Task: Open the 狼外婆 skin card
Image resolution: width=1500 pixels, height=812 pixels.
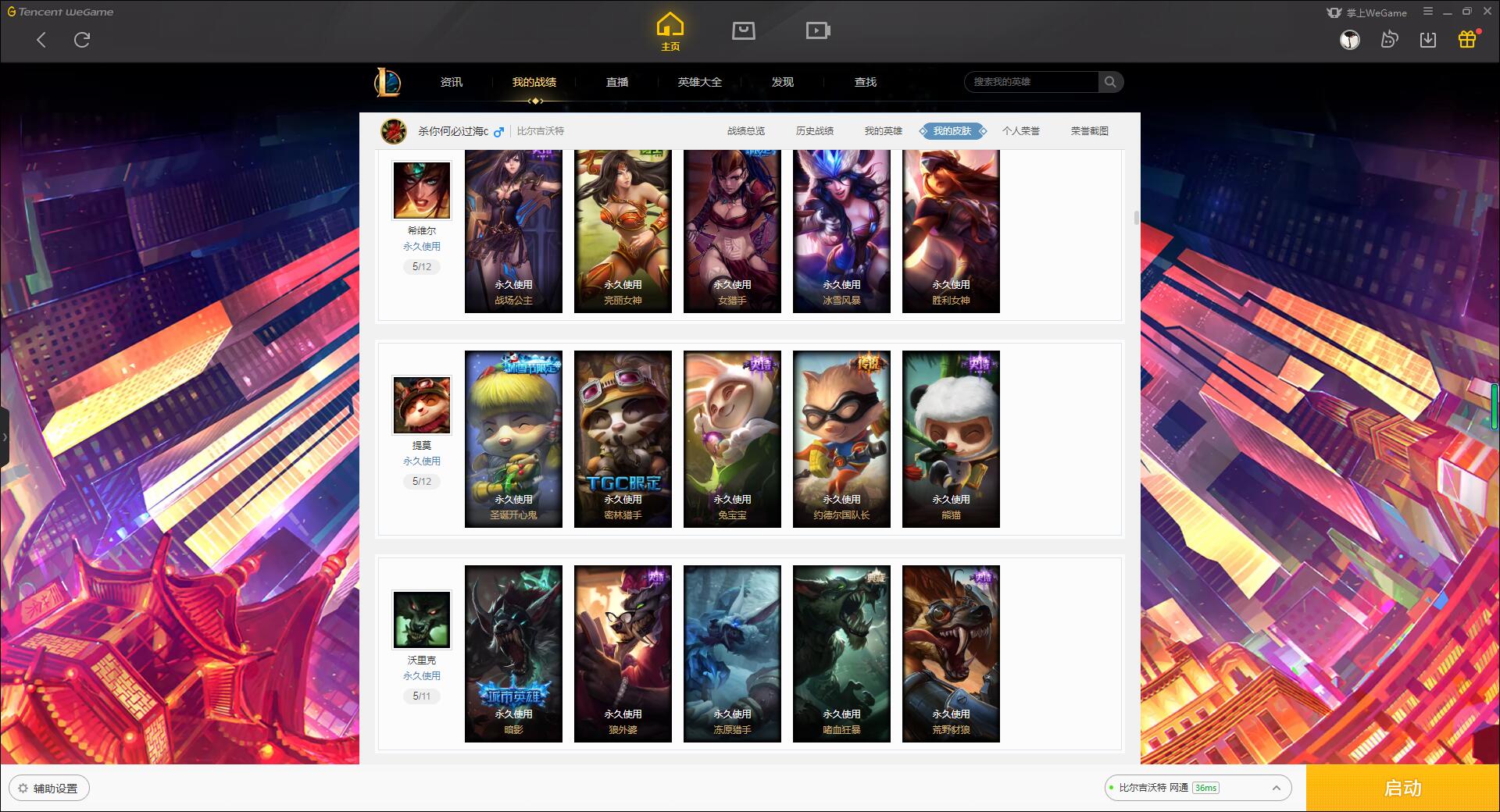Action: [x=623, y=654]
